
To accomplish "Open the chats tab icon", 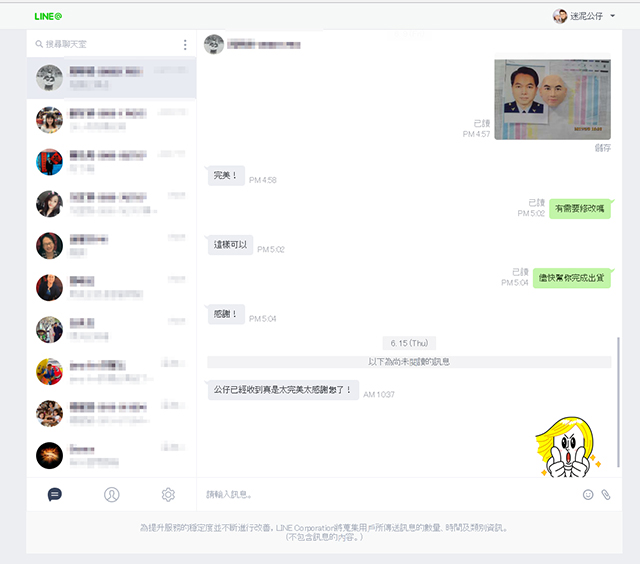I will (55, 494).
